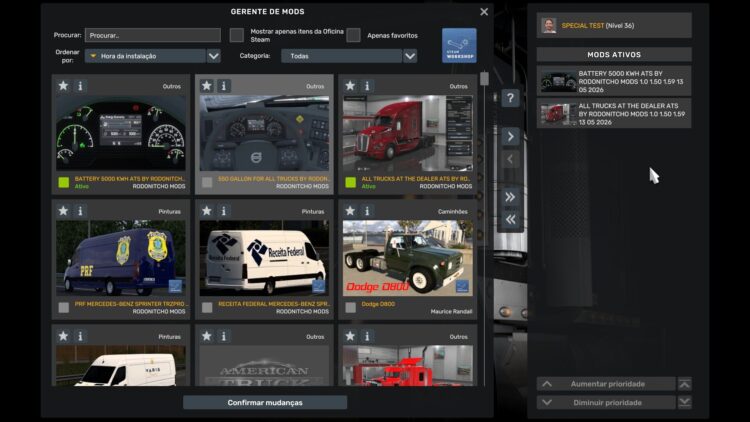The width and height of the screenshot is (750, 422).
Task: Close the Gerente de Mods window
Action: [484, 11]
